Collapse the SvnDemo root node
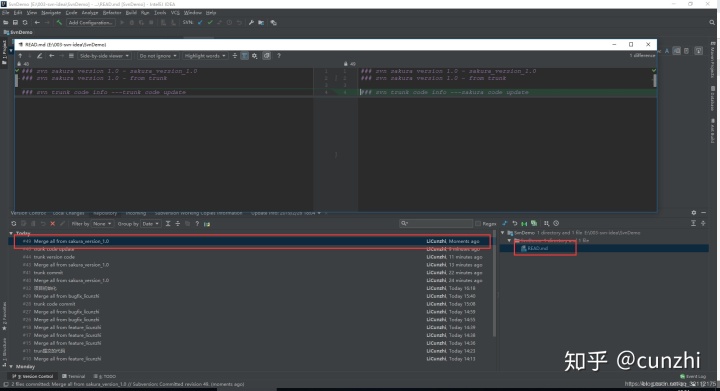Image resolution: width=720 pixels, height=391 pixels. (503, 233)
